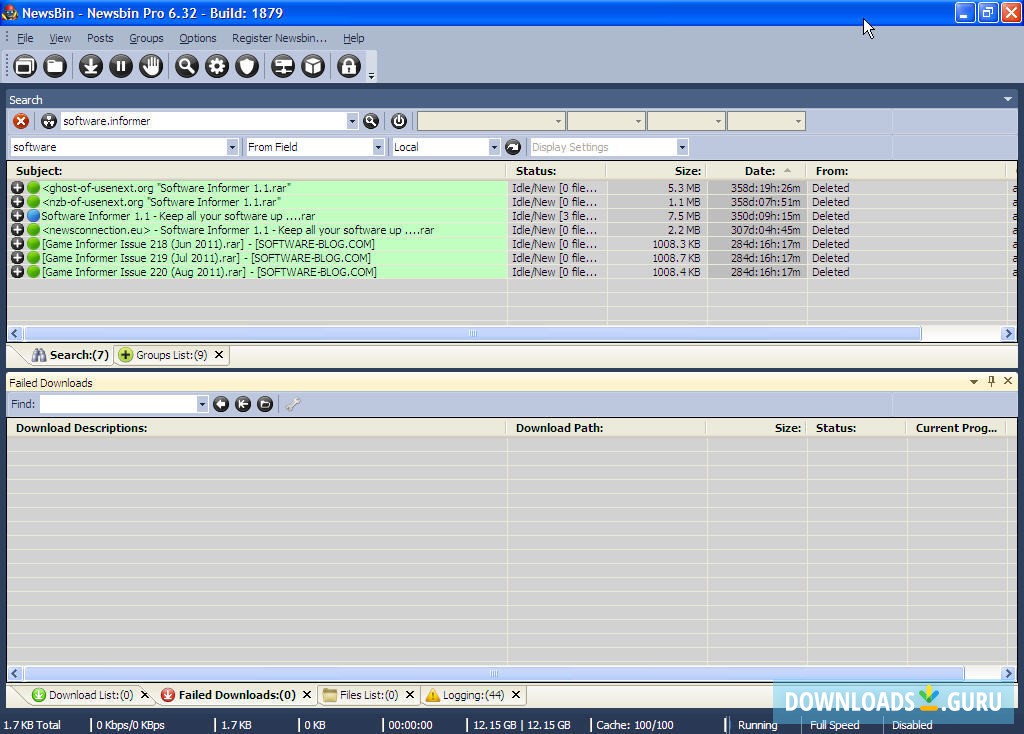Click the padlock toolbar icon
This screenshot has height=734, width=1024.
[348, 66]
